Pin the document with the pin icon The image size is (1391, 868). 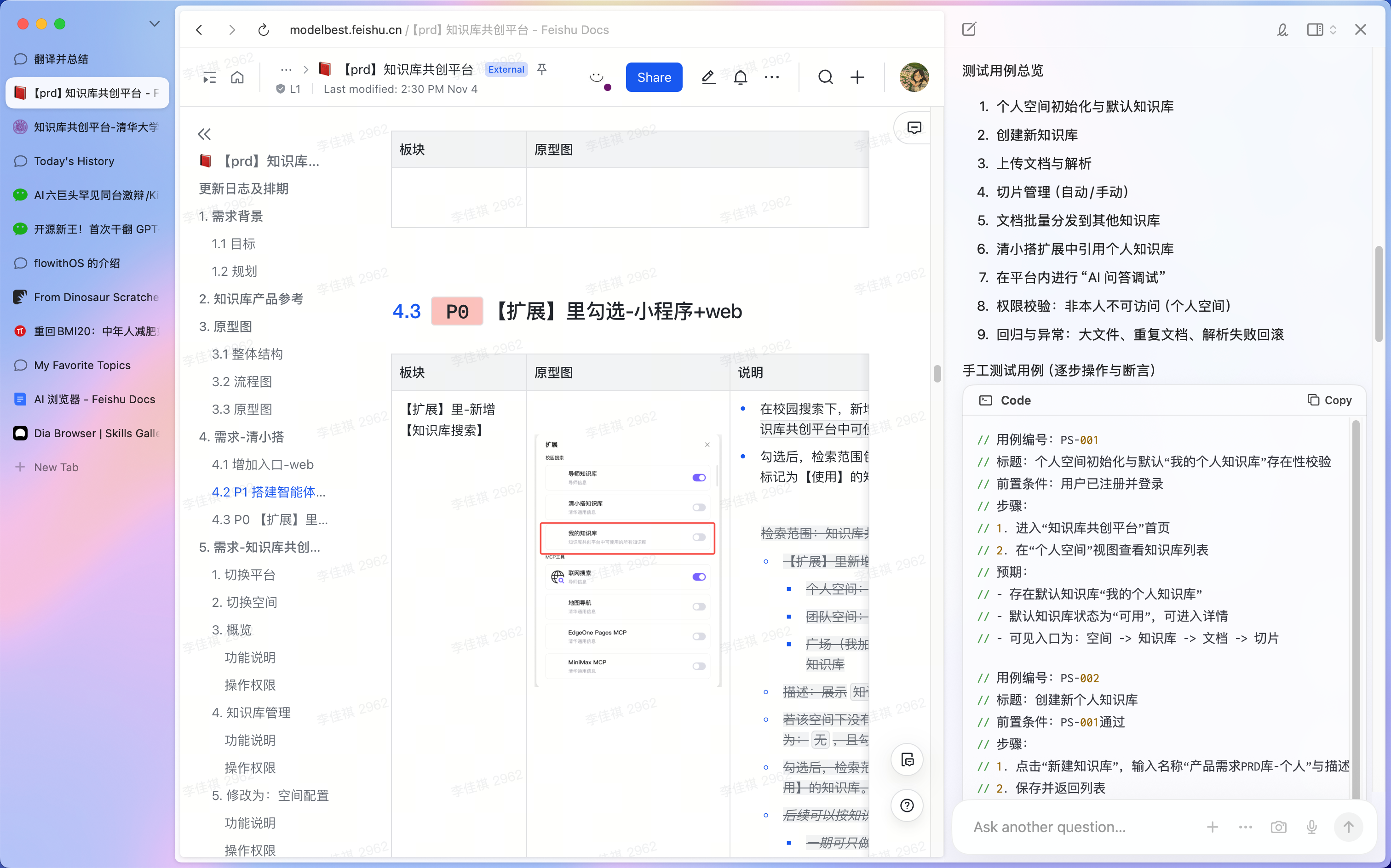click(x=541, y=69)
